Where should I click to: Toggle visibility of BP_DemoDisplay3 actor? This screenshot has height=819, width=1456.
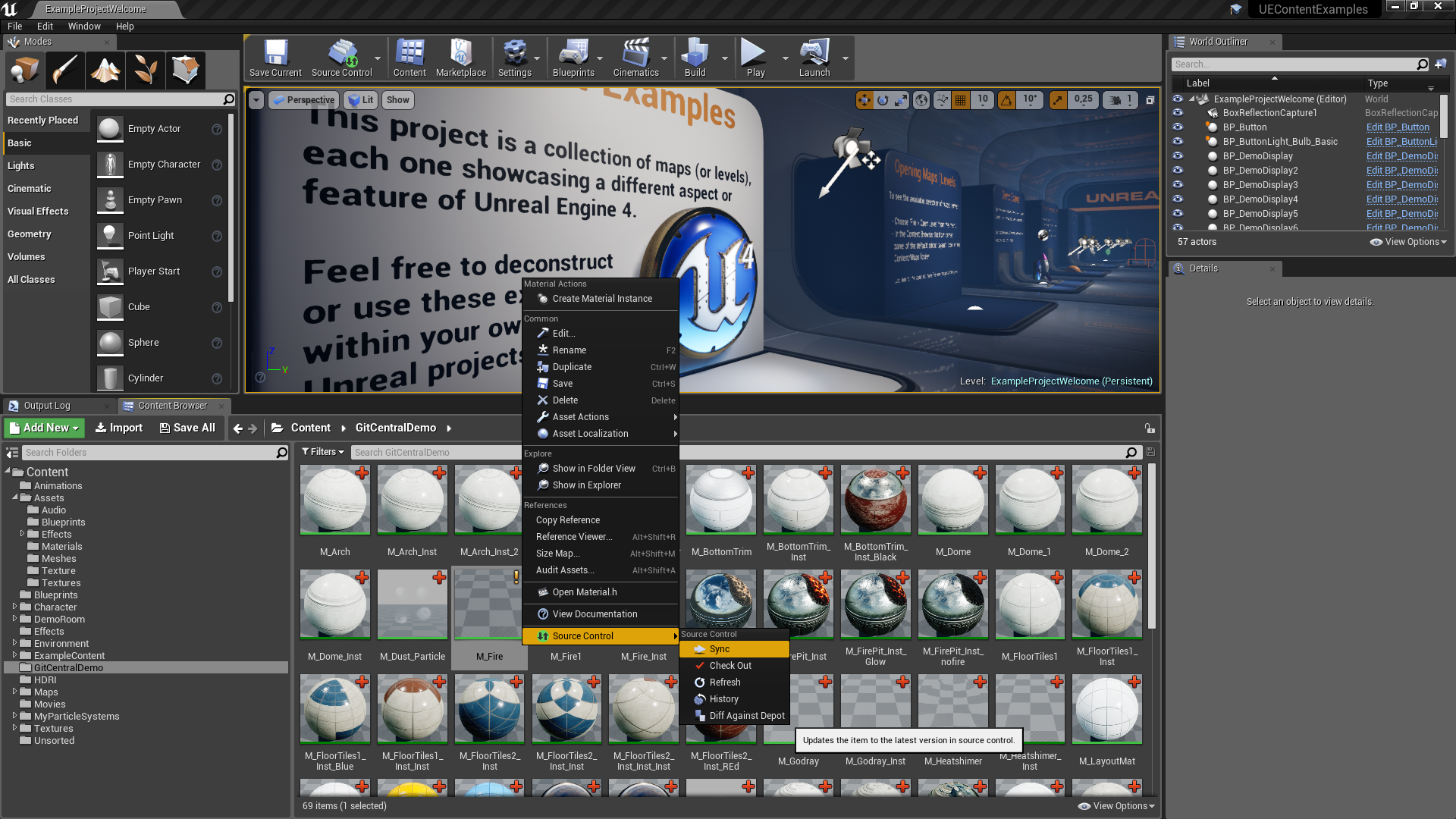tap(1178, 184)
